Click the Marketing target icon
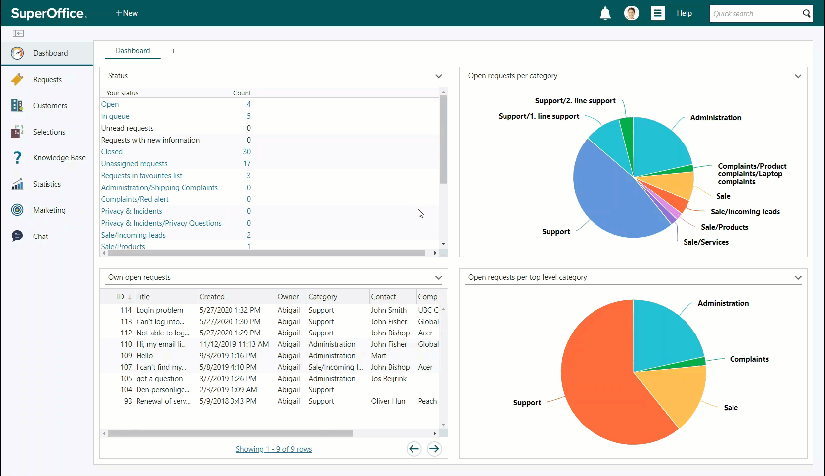Viewport: 825px width, 476px height. (17, 210)
